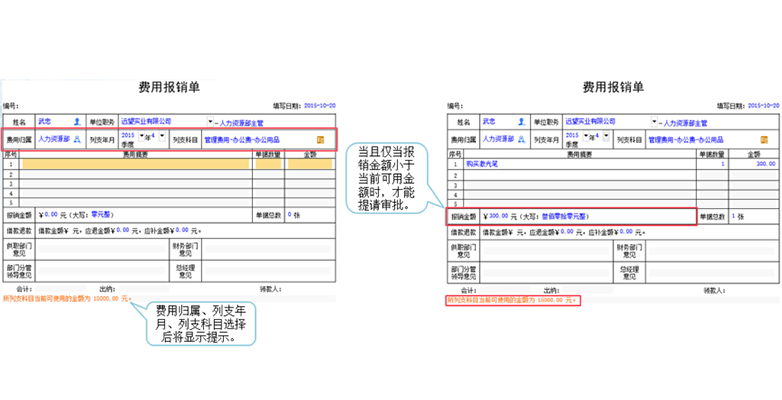
Task: Expand the 2015 year dropdown in left form
Action: pyautogui.click(x=143, y=136)
